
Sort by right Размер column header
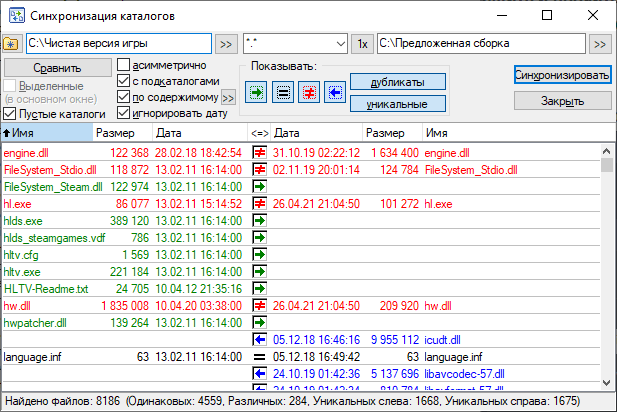point(392,132)
